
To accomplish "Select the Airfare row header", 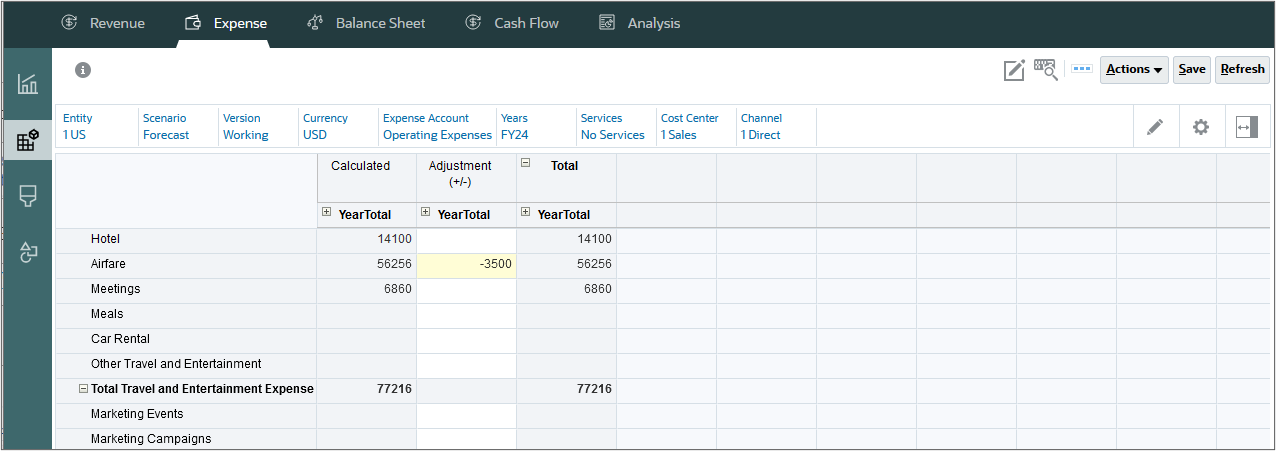I will coord(186,265).
